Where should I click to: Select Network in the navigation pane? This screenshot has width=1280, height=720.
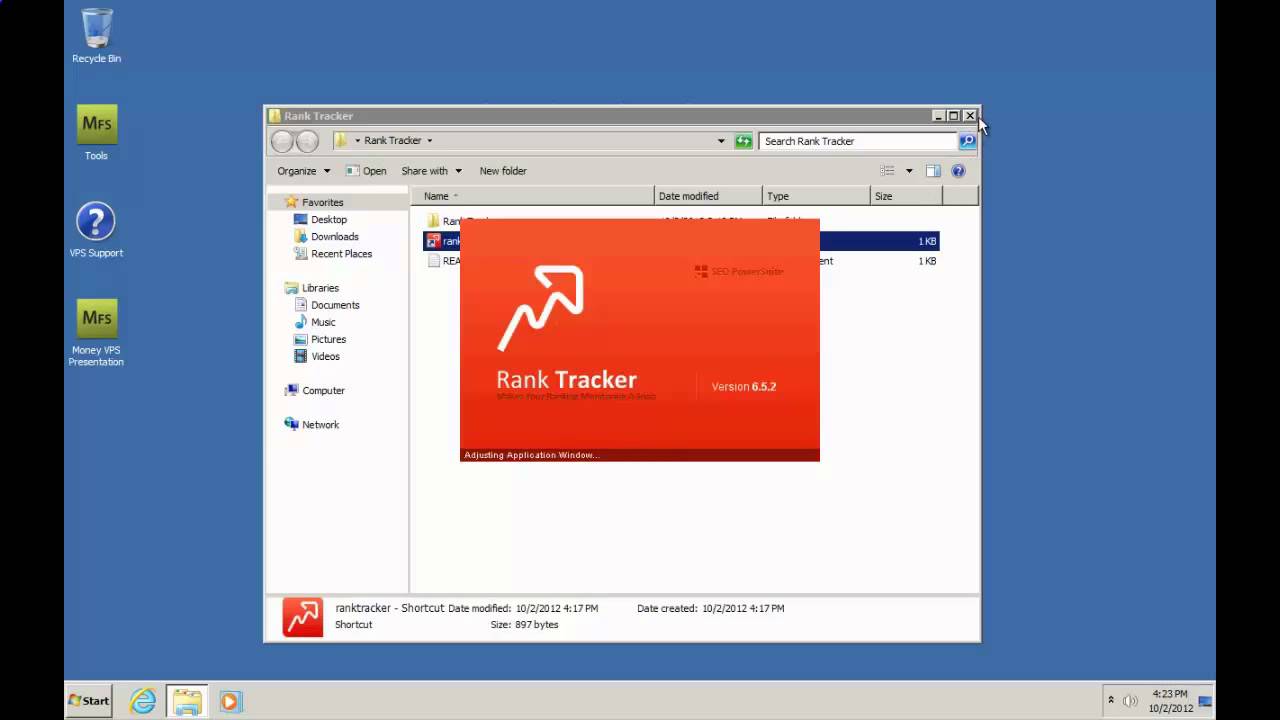312,425
